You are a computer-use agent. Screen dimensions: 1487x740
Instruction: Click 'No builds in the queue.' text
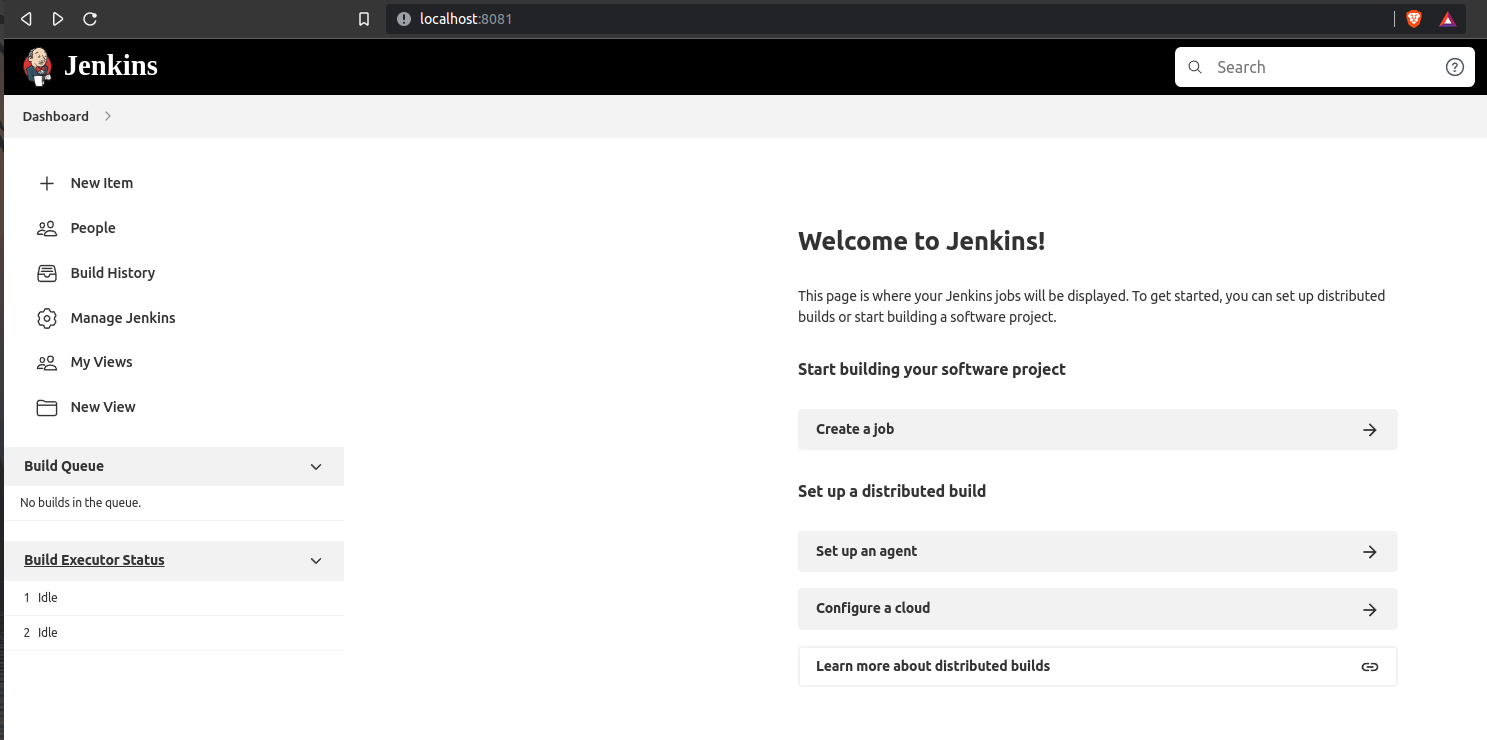click(x=81, y=503)
